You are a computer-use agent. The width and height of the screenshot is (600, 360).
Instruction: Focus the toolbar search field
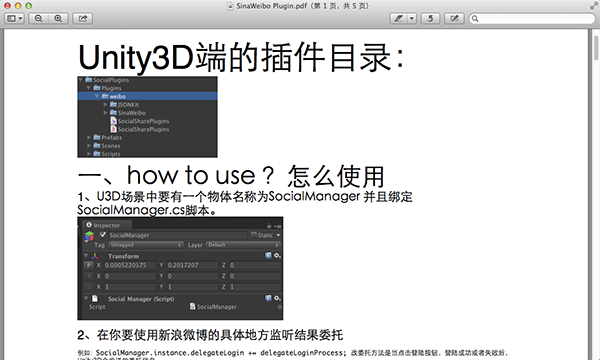point(532,18)
